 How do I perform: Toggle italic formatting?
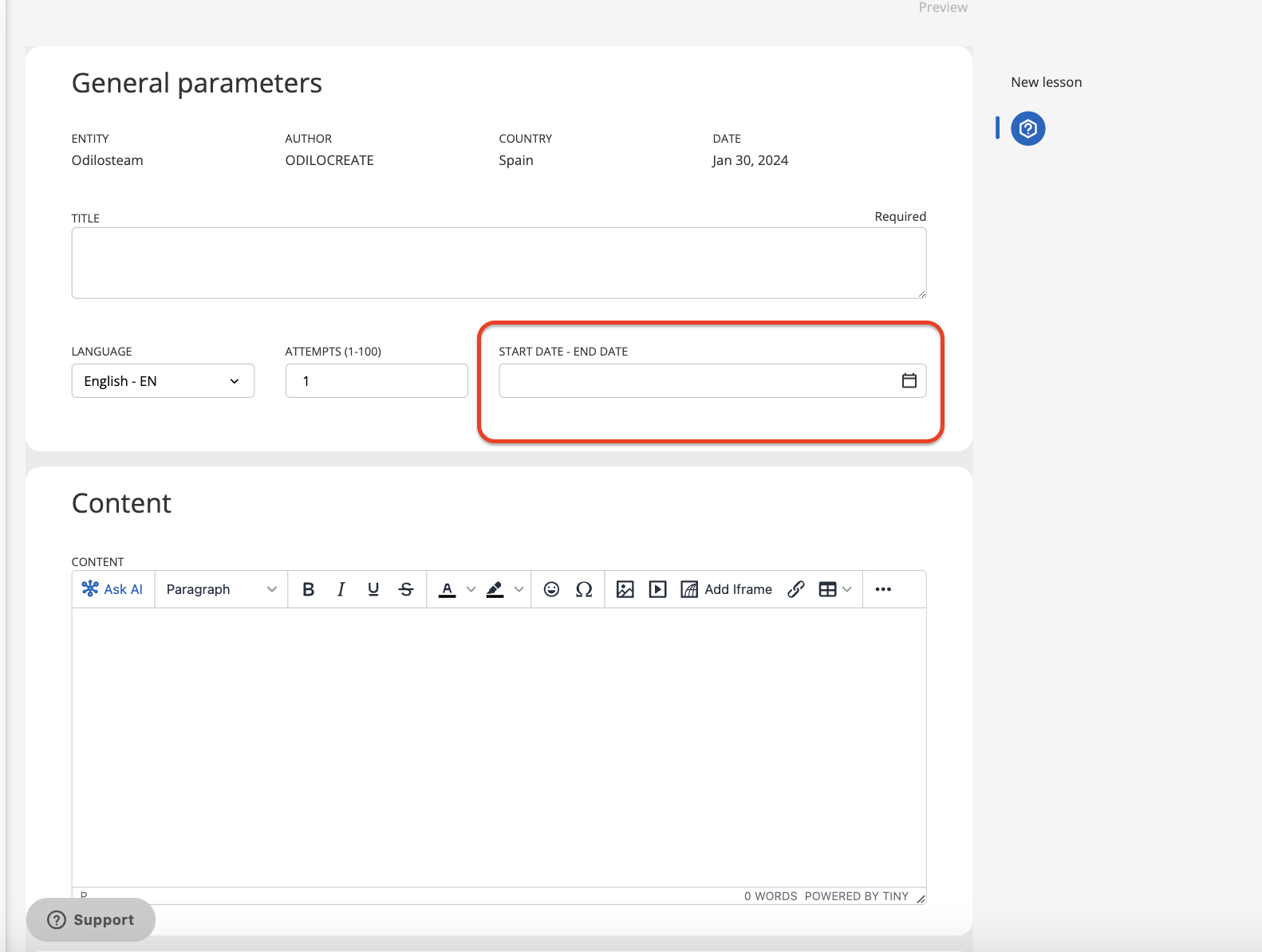point(341,589)
